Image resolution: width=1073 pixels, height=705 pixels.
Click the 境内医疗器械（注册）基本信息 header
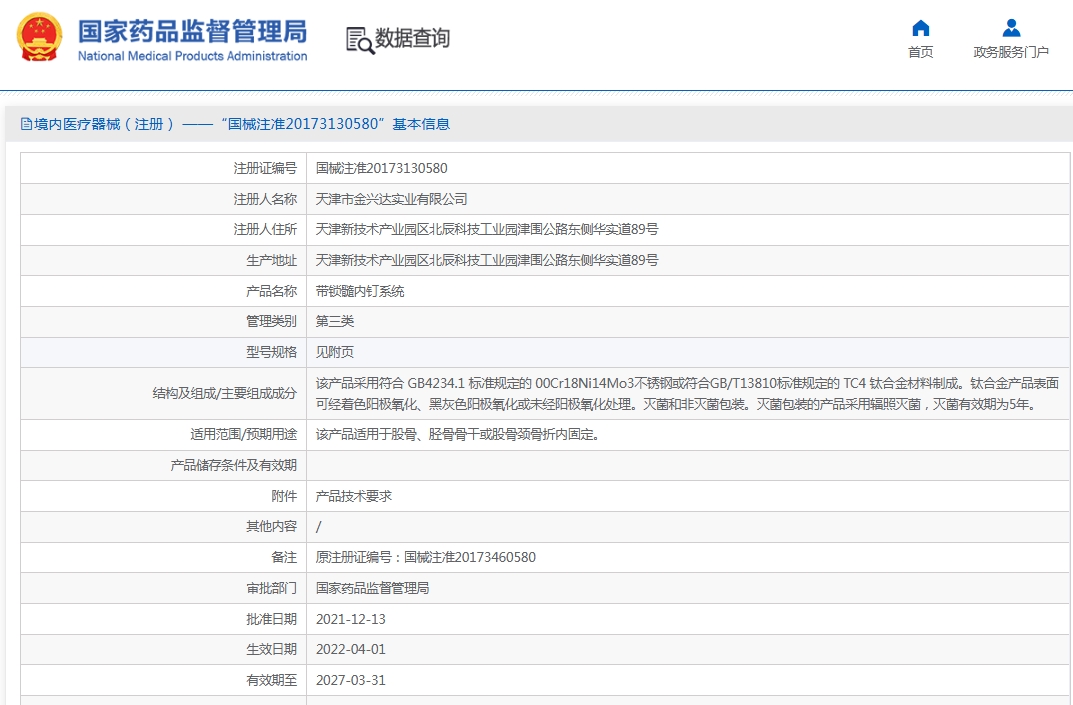pos(235,124)
